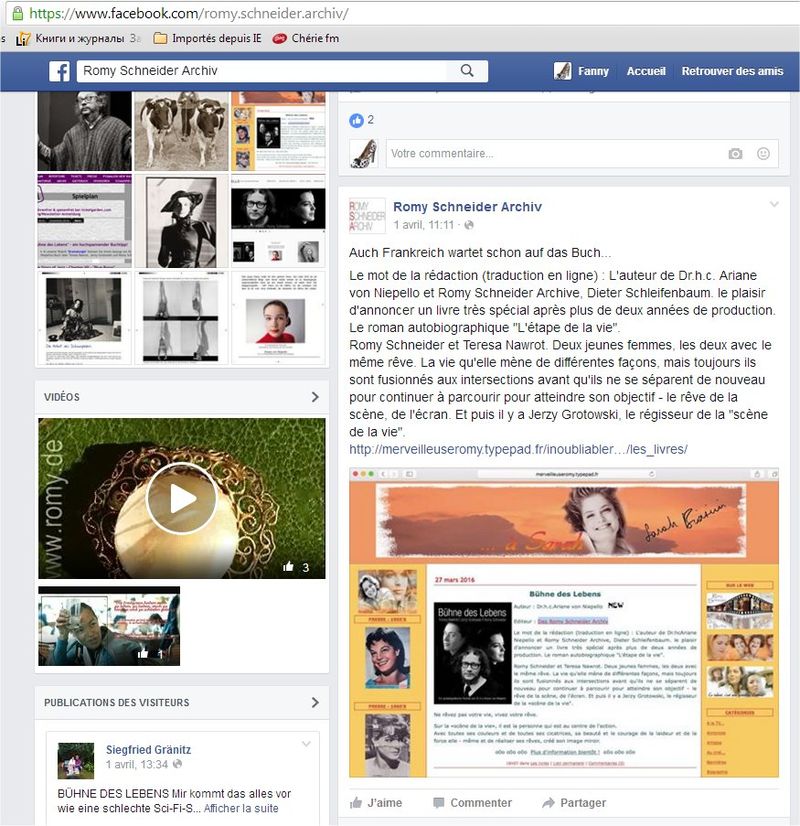Open bearded man in poncho photo
This screenshot has width=800, height=826.
coord(84,131)
